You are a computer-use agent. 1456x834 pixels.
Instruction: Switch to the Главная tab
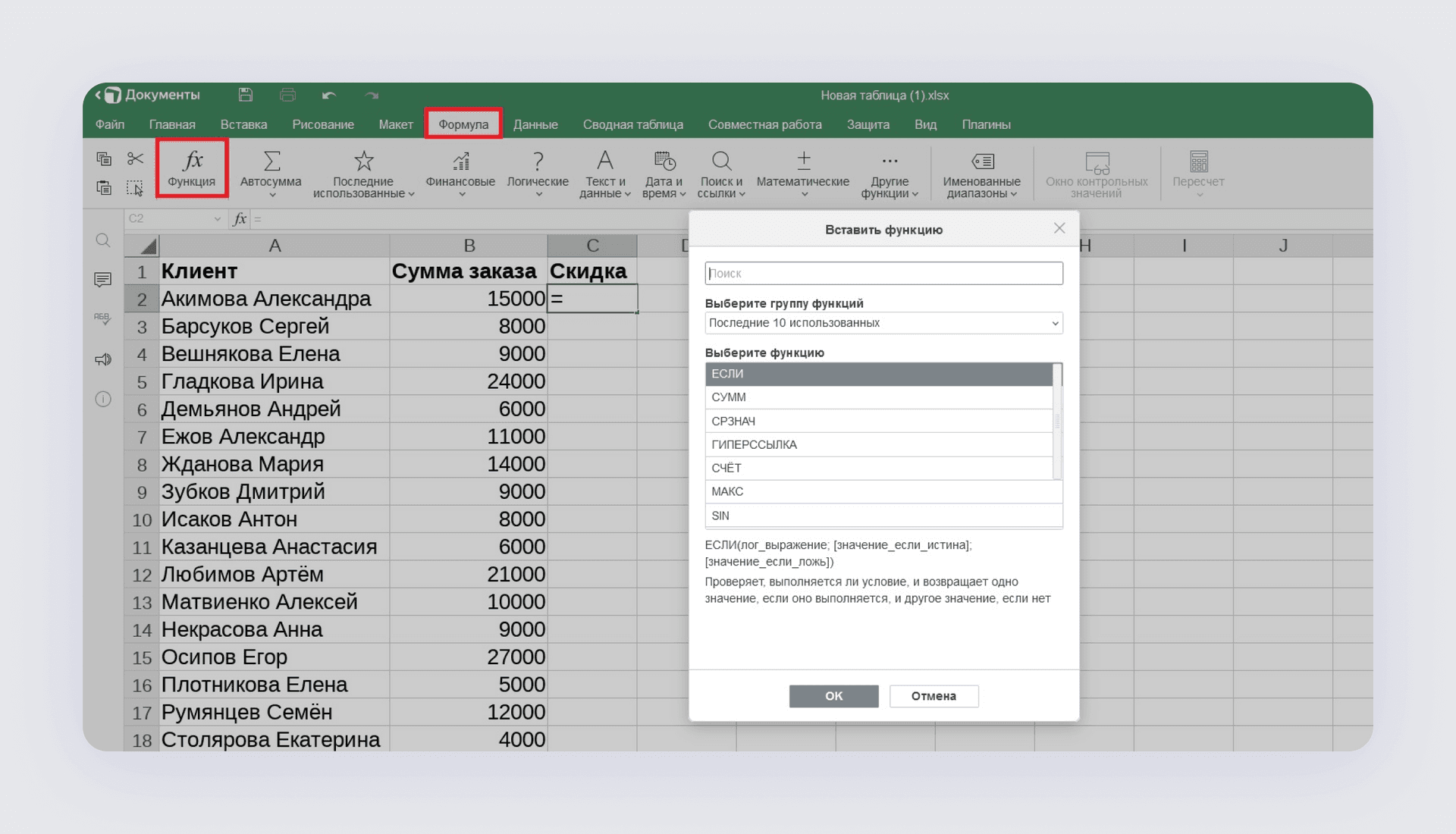point(172,124)
